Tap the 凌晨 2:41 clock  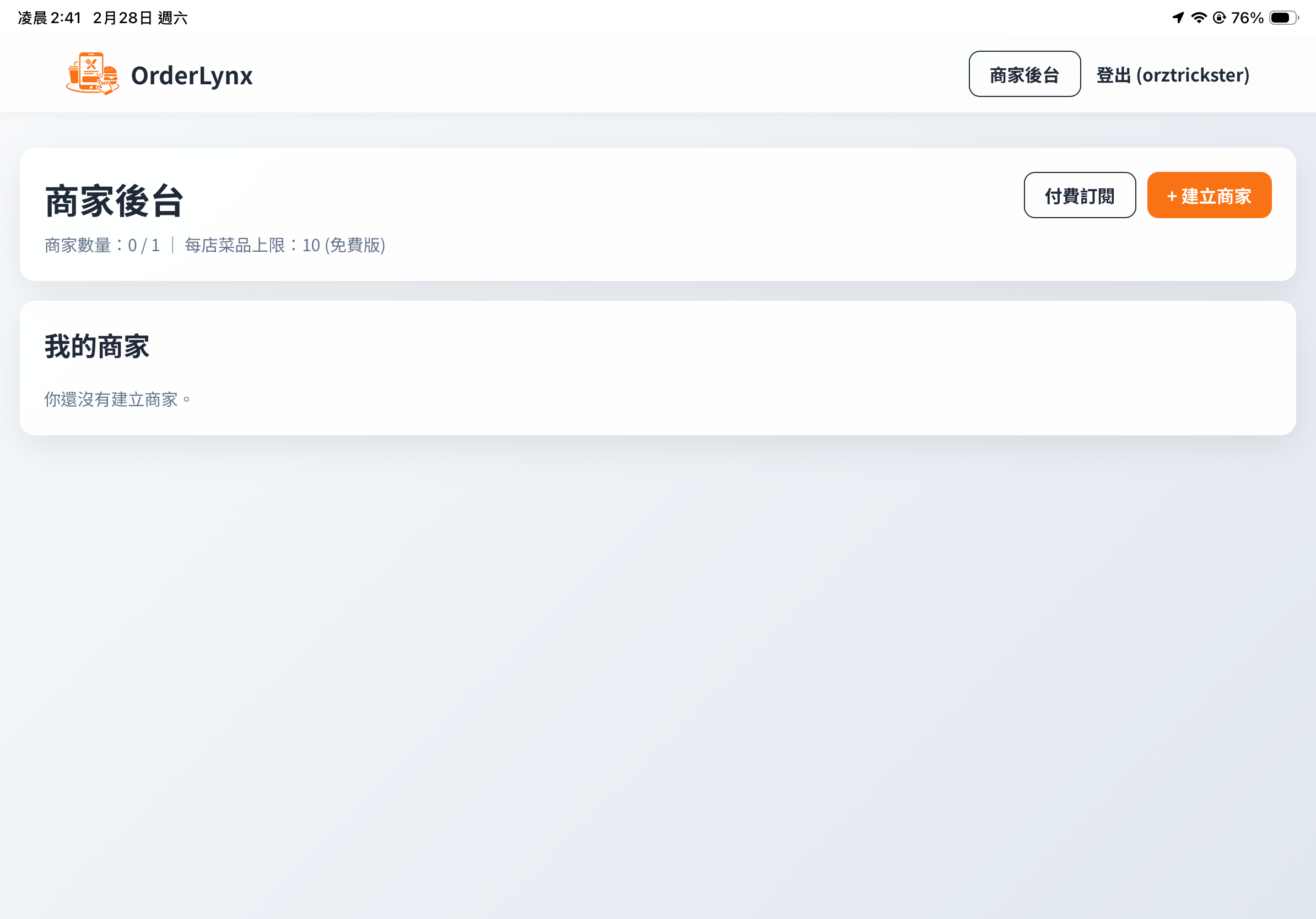(50, 18)
